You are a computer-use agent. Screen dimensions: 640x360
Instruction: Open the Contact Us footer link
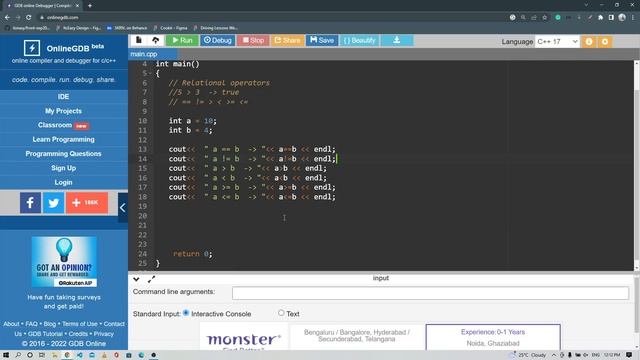point(114,324)
